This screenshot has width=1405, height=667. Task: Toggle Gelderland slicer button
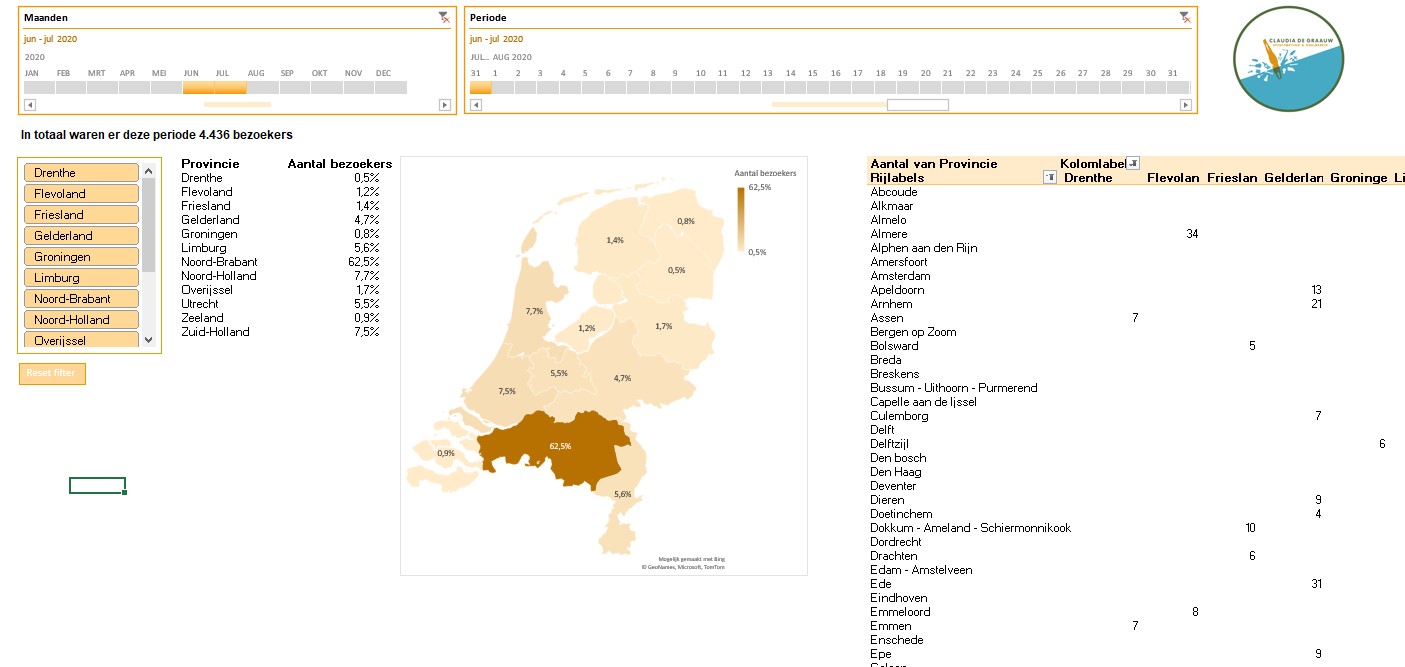81,236
